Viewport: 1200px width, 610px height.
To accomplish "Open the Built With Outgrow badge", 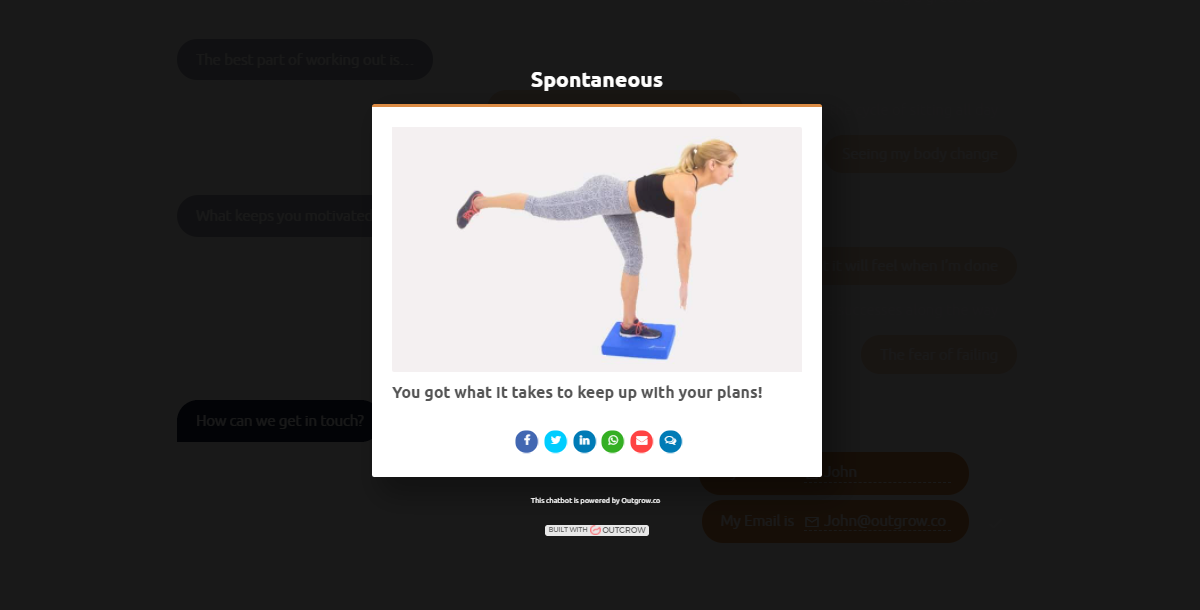I will click(x=597, y=530).
